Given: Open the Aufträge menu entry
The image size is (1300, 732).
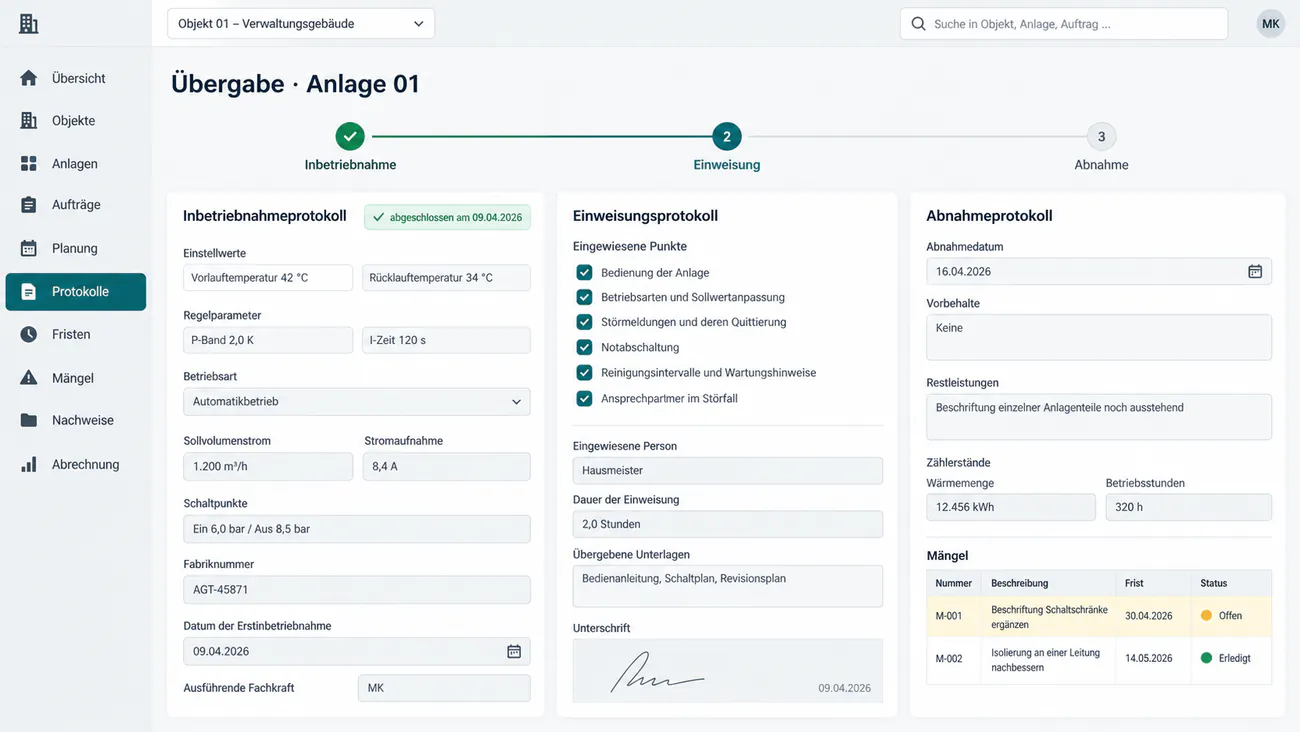Looking at the screenshot, I should 76,205.
